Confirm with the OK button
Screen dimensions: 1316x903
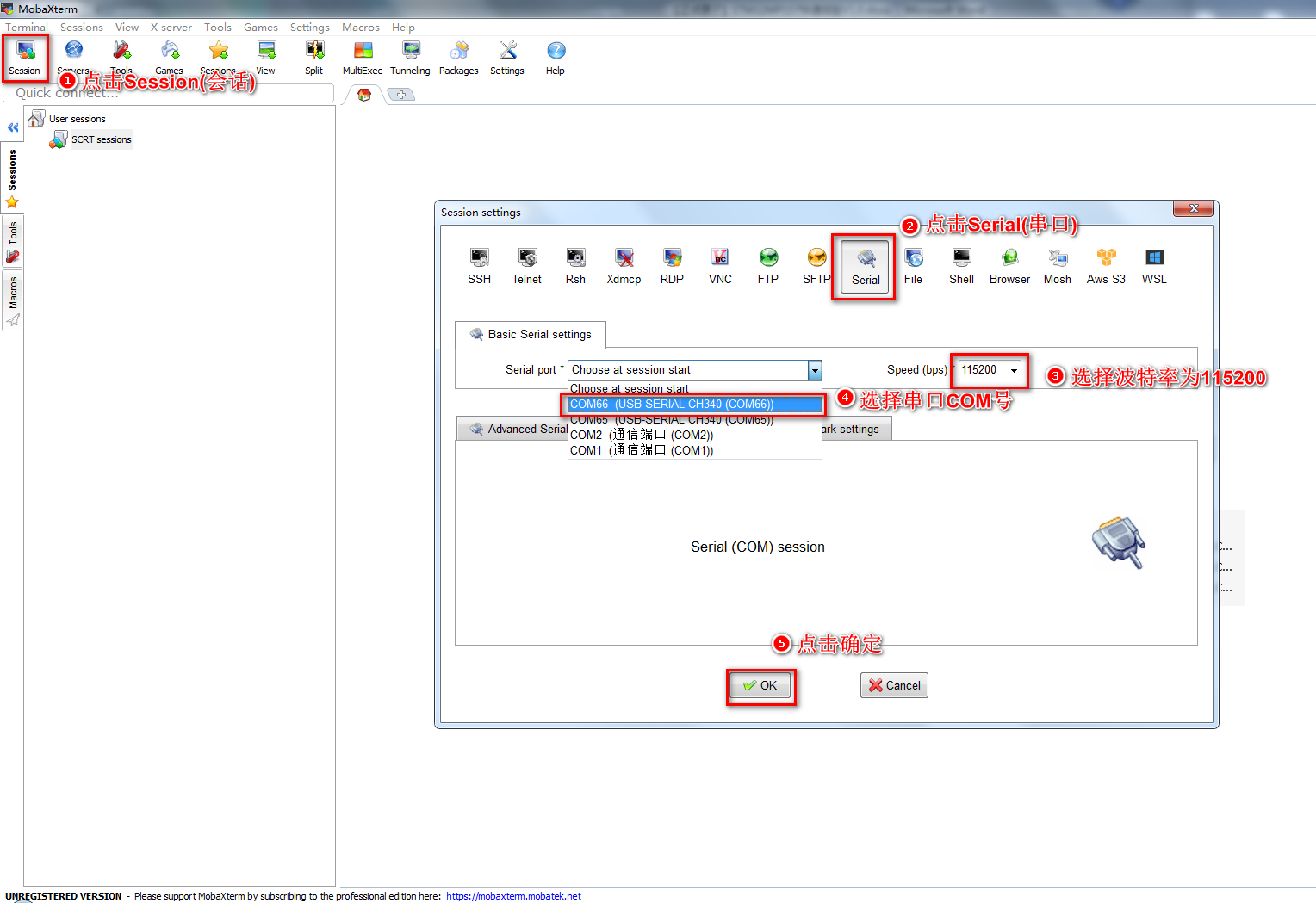[760, 685]
